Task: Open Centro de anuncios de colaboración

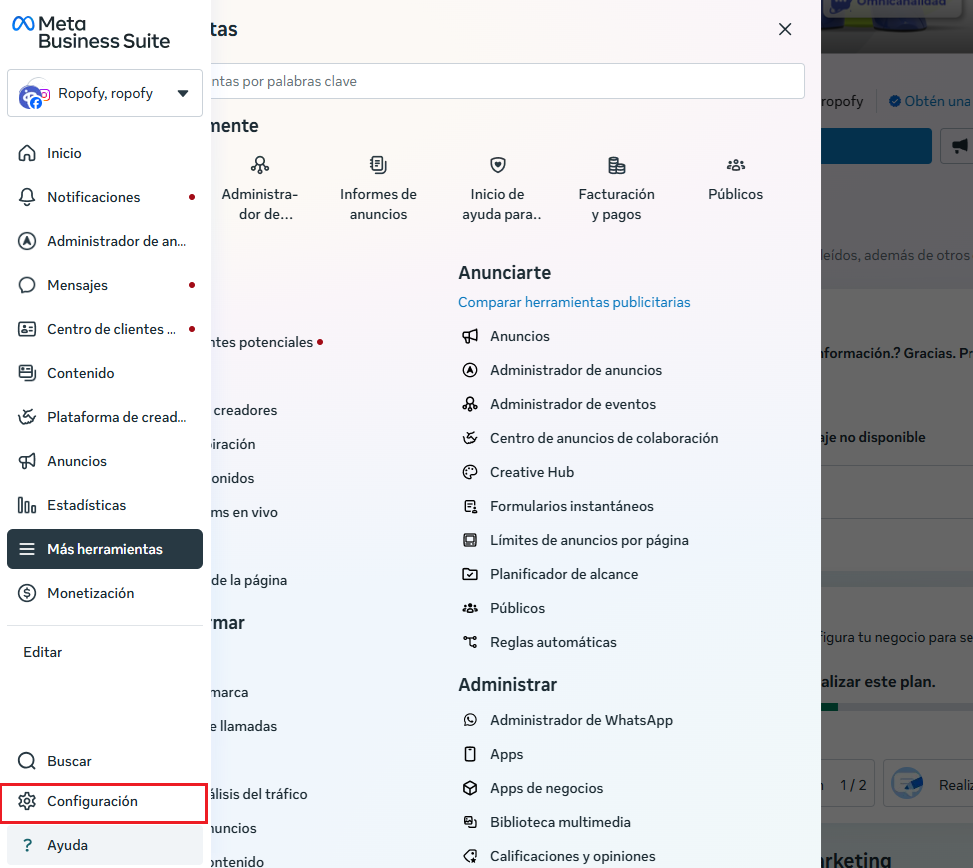Action: [590, 439]
